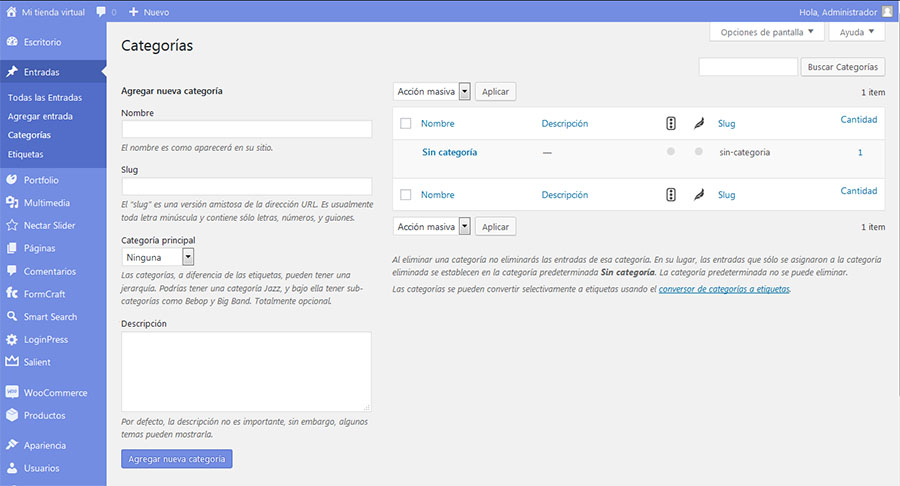The width and height of the screenshot is (900, 486).
Task: Open the bottom Acción masiva dropdown
Action: 432,227
